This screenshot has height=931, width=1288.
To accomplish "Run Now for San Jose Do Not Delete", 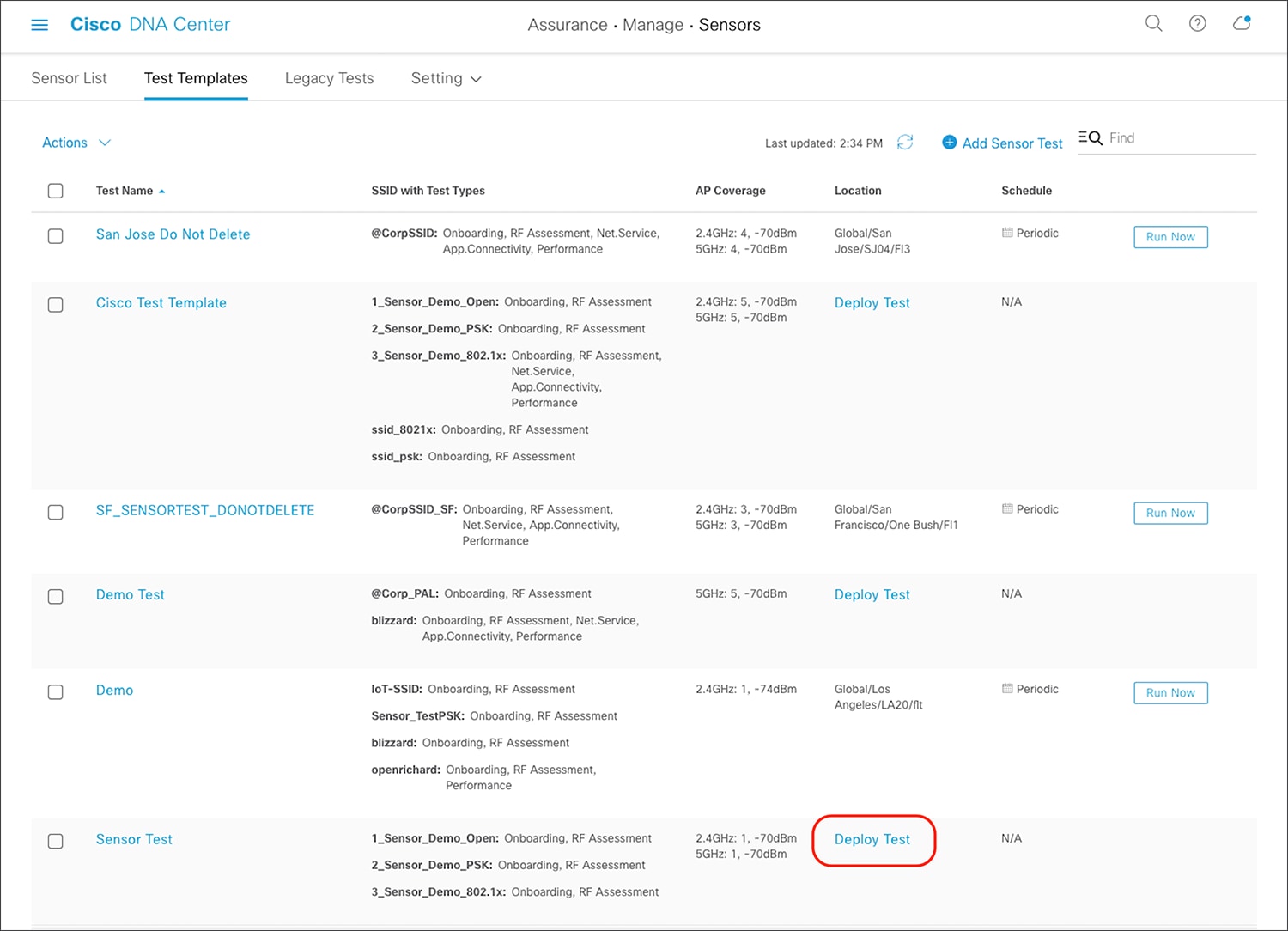I will 1170,237.
